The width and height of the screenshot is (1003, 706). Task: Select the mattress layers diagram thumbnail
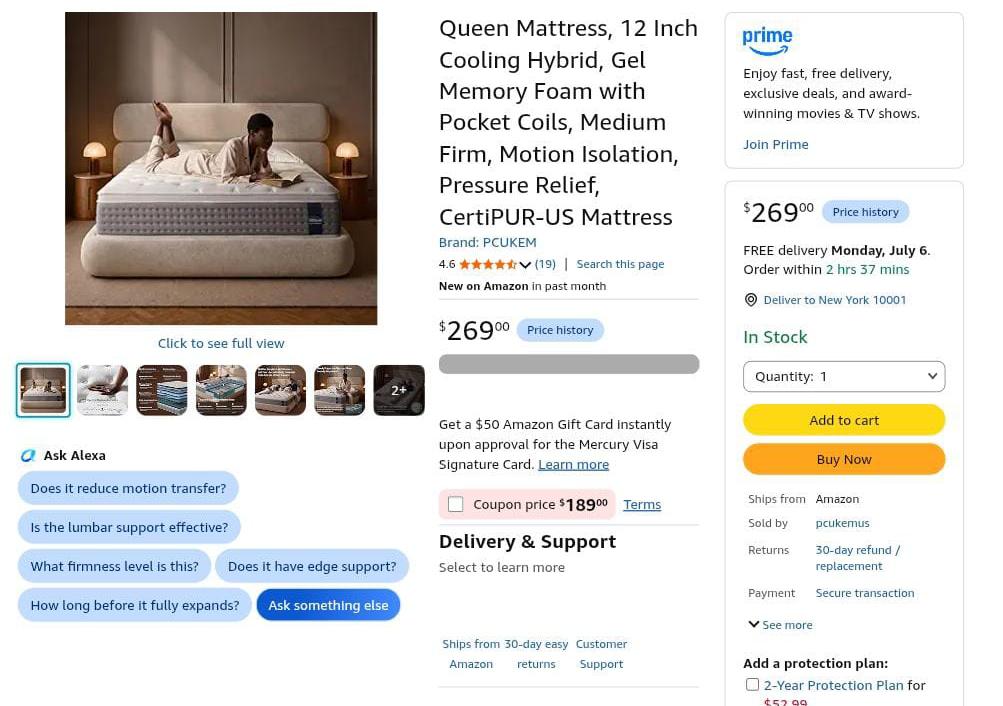162,390
